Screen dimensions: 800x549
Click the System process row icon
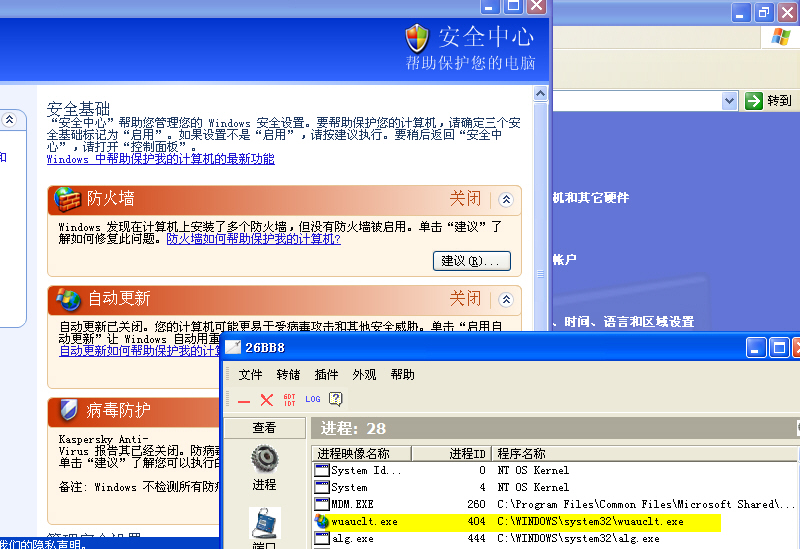pos(322,487)
